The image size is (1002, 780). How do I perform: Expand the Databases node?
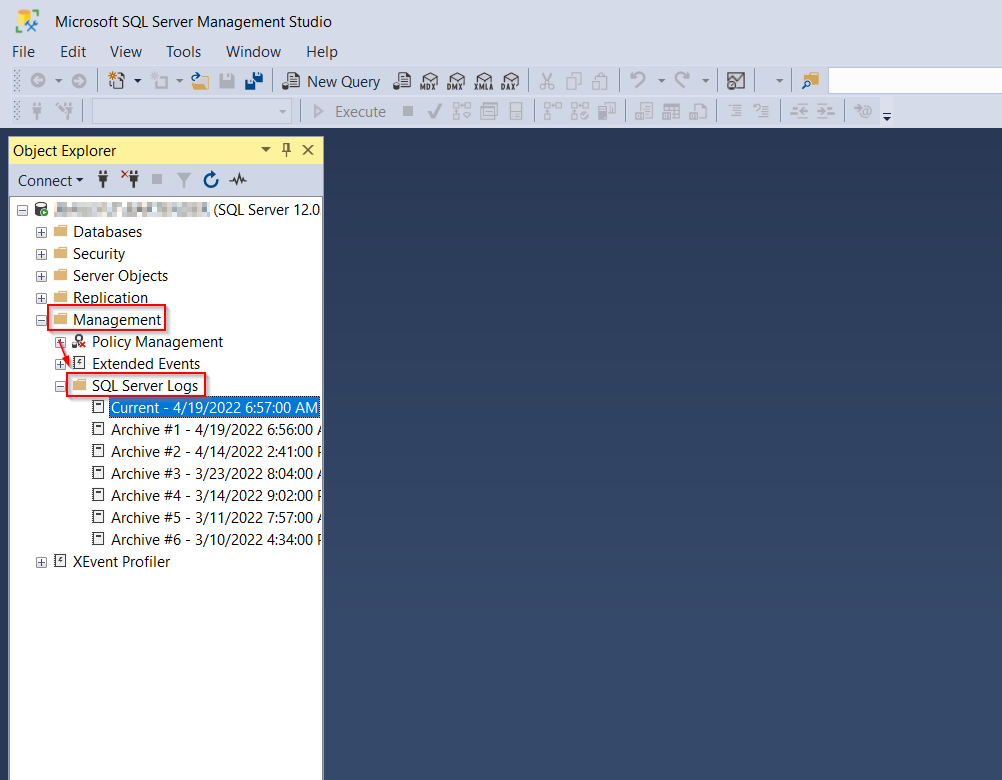(x=42, y=232)
